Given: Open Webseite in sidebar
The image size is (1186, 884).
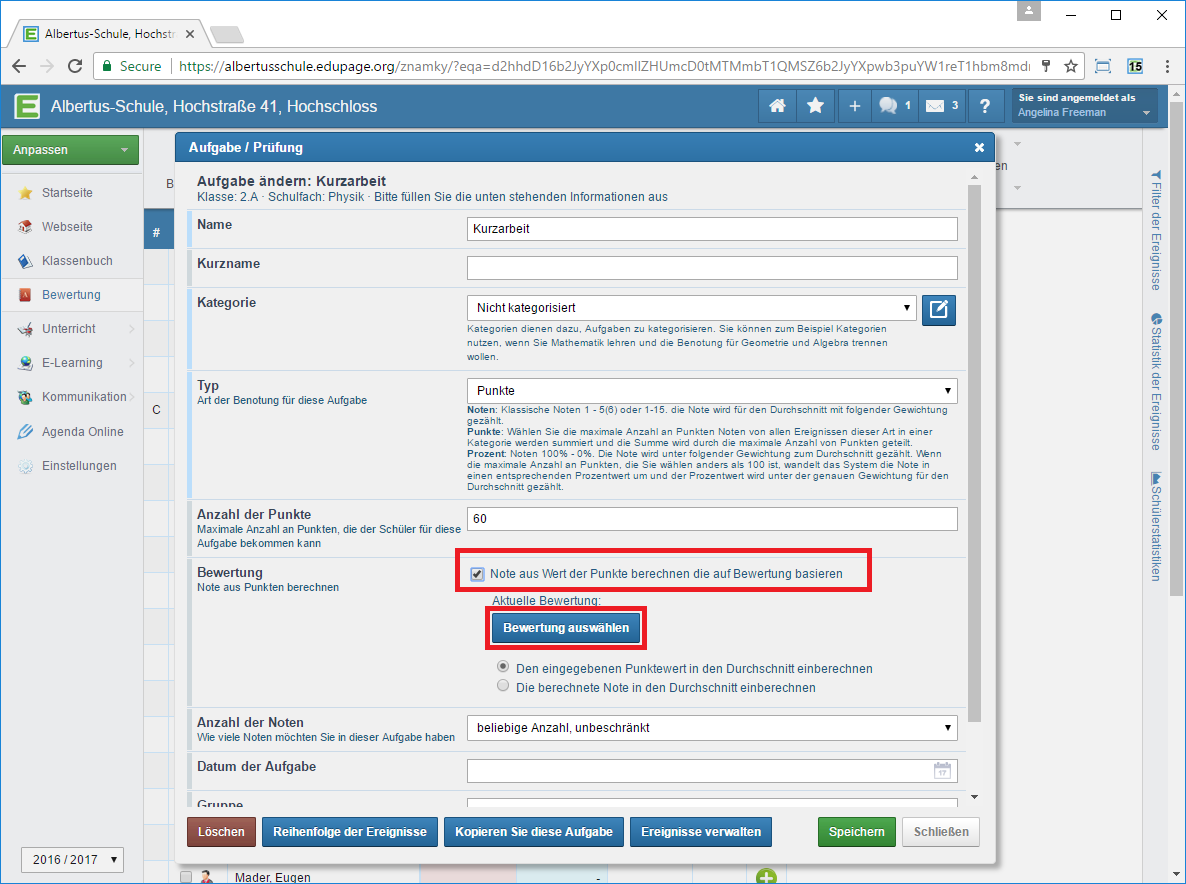Looking at the screenshot, I should pyautogui.click(x=67, y=227).
